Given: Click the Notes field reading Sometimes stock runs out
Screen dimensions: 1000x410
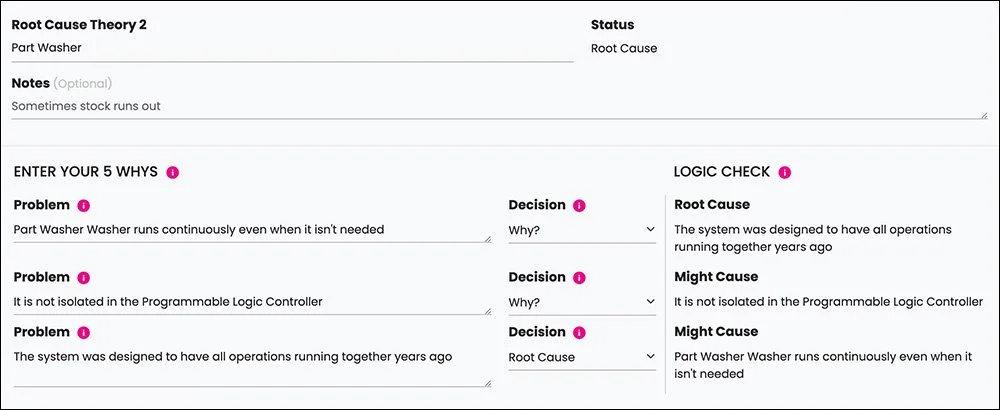Looking at the screenshot, I should [x=498, y=106].
